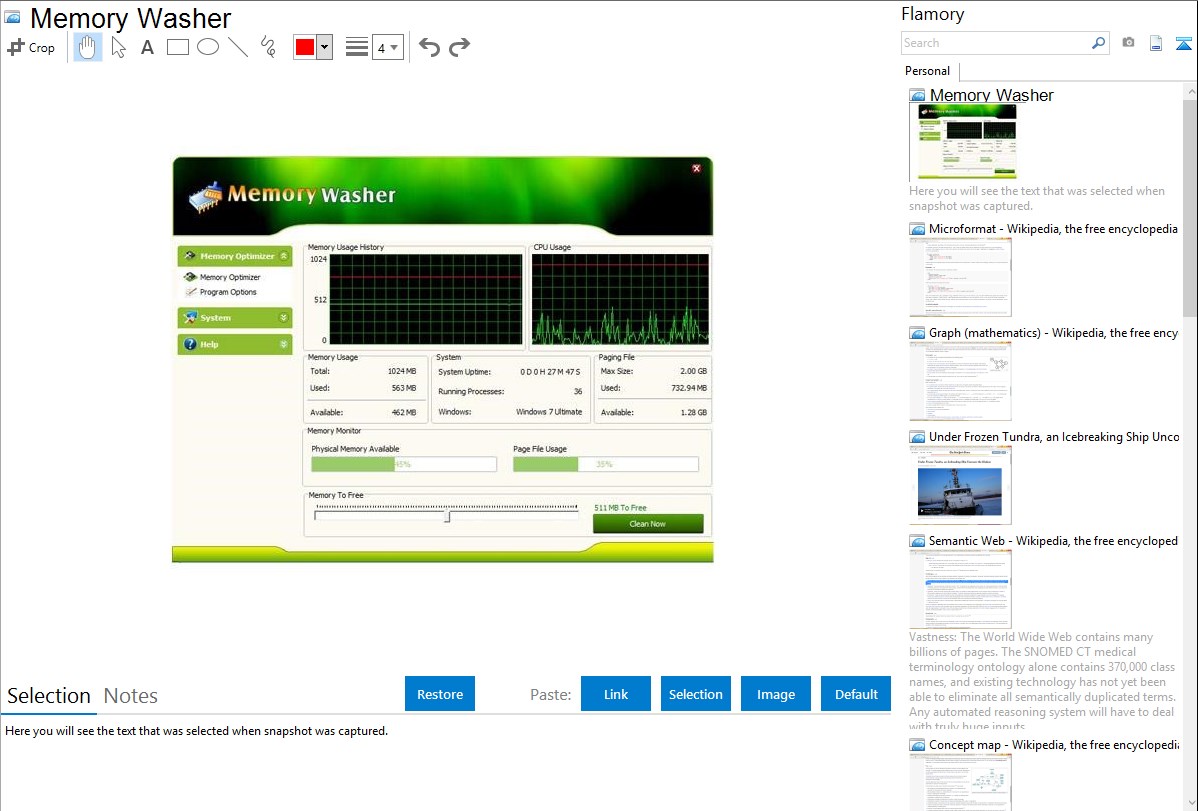Click the search magnifier icon
This screenshot has height=811, width=1198.
(1099, 43)
